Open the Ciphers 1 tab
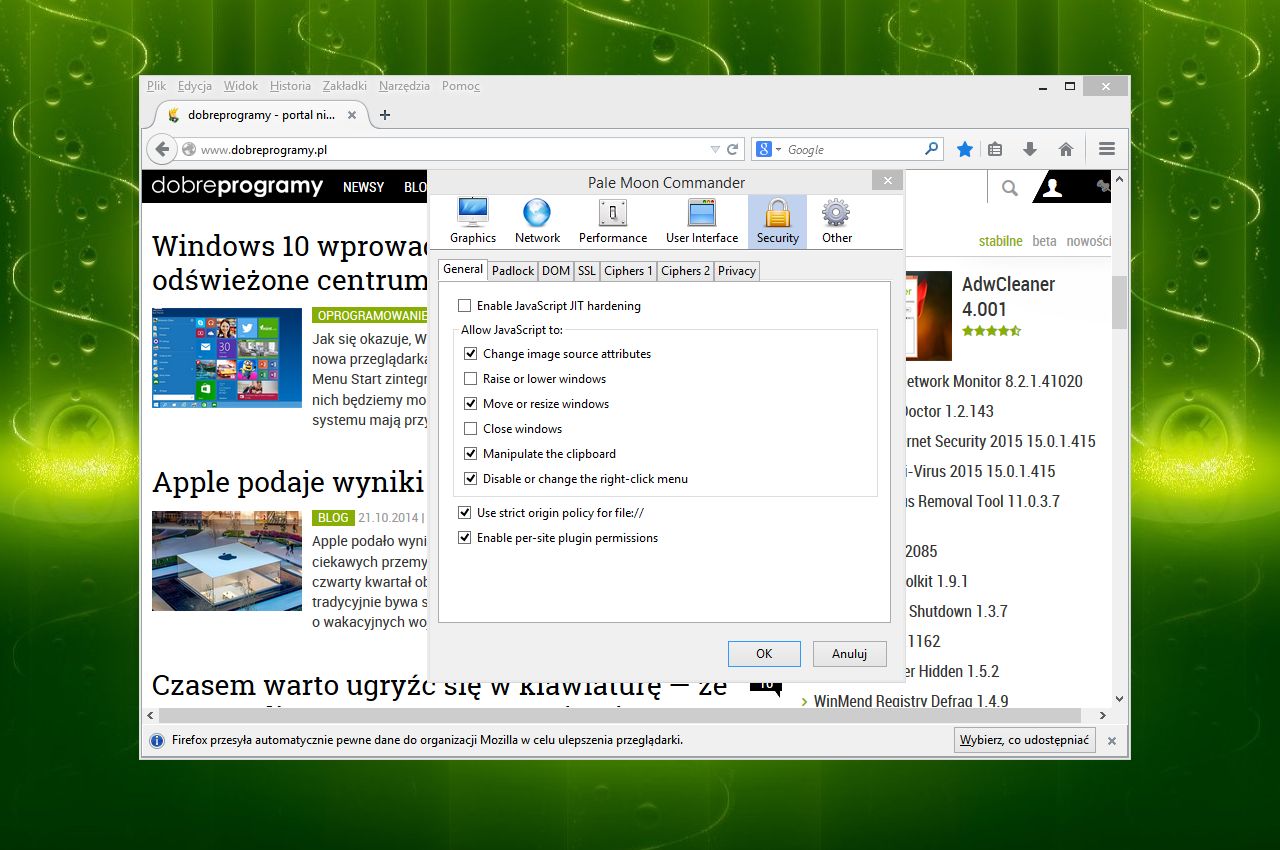Image resolution: width=1280 pixels, height=850 pixels. coord(628,271)
